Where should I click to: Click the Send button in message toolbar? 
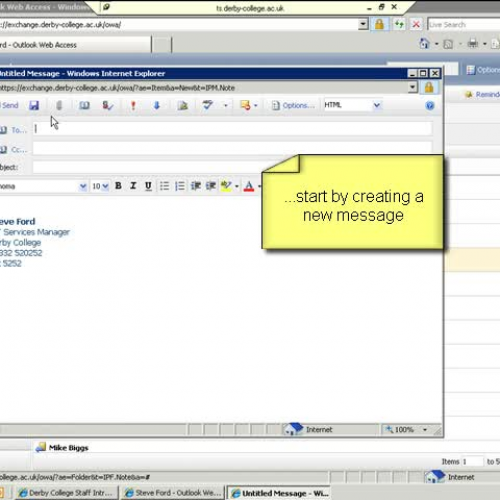tap(9, 105)
